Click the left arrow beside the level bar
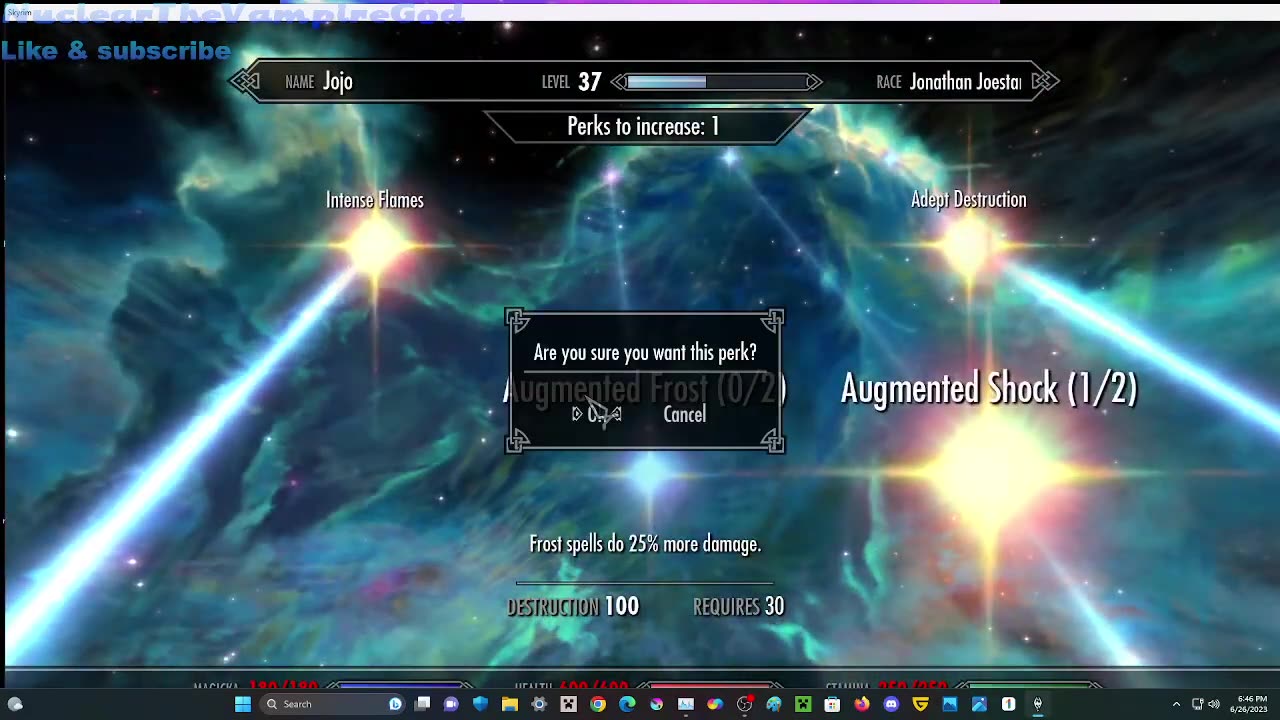 619,82
